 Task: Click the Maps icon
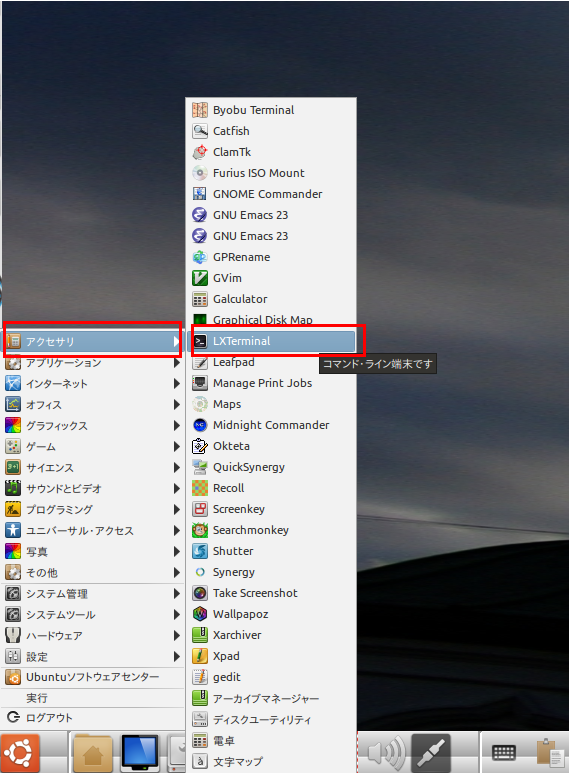click(200, 404)
